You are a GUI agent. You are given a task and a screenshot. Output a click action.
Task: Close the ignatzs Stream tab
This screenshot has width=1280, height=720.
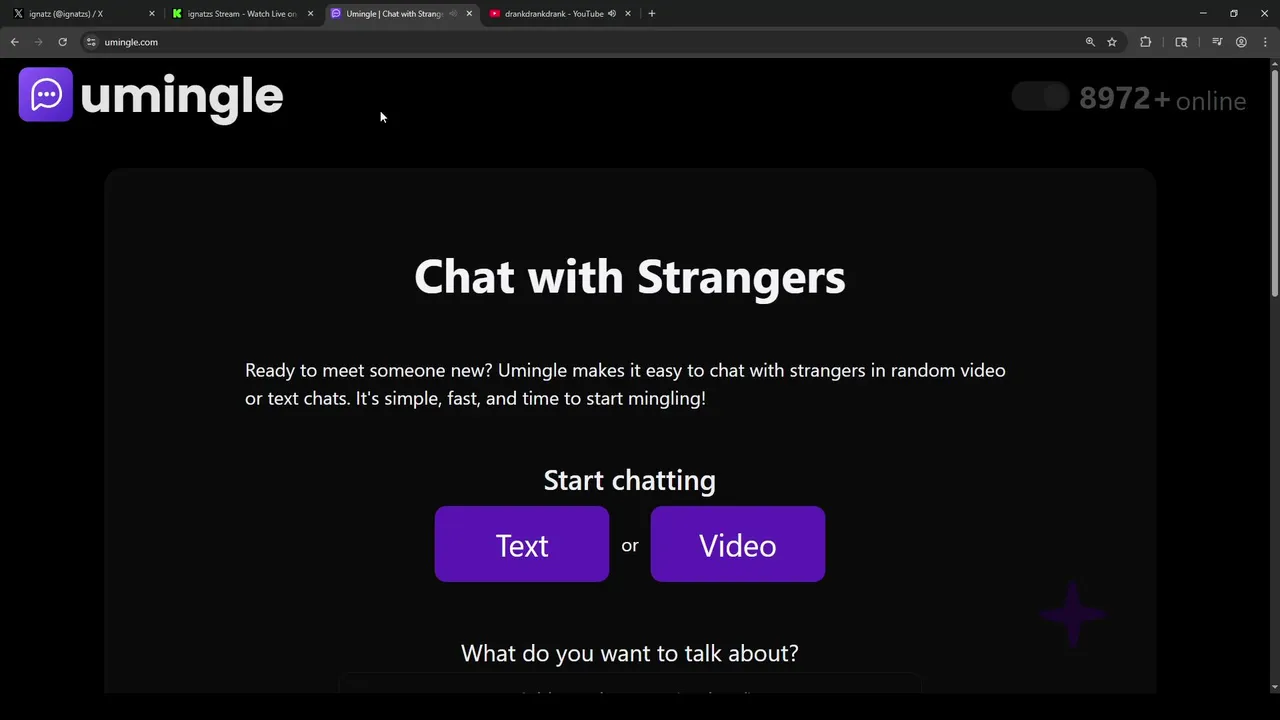310,14
